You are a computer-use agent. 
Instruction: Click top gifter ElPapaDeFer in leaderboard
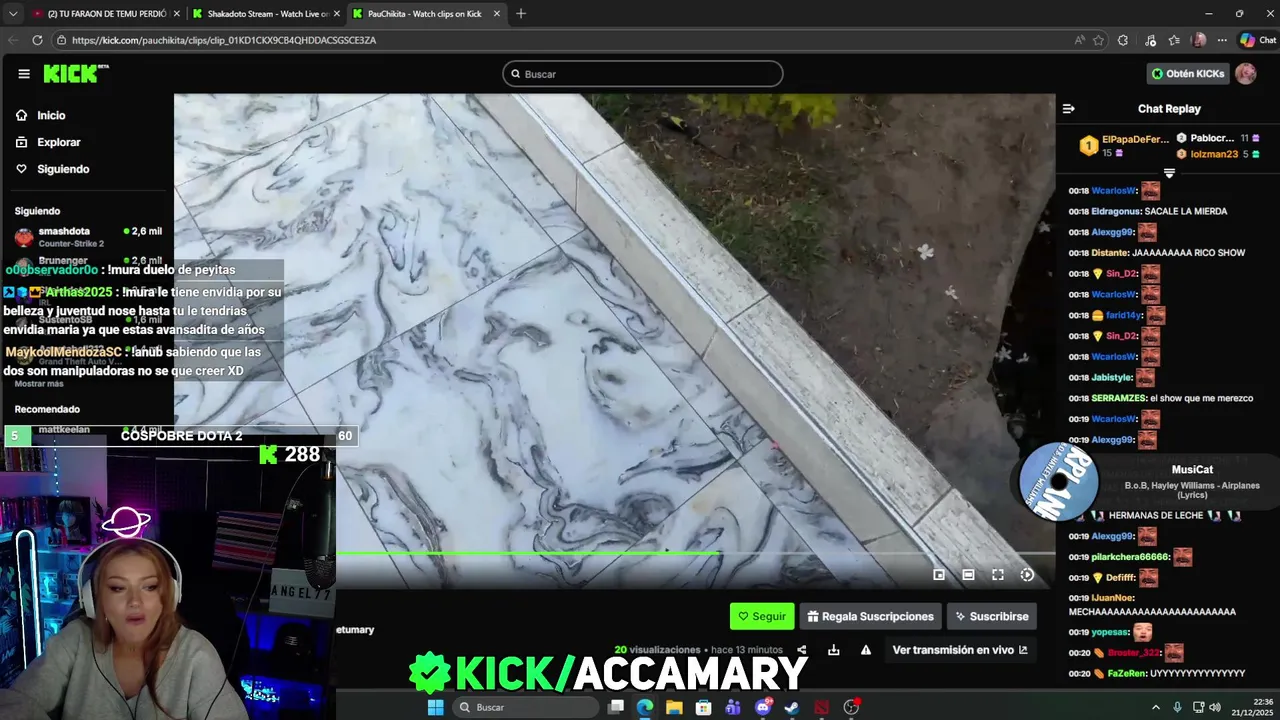point(1135,139)
